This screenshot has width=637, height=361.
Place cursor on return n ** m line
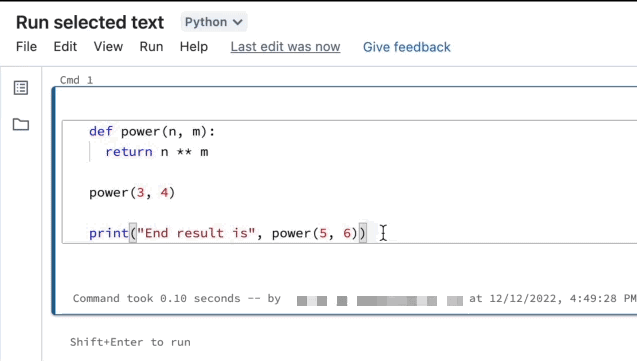tap(157, 152)
